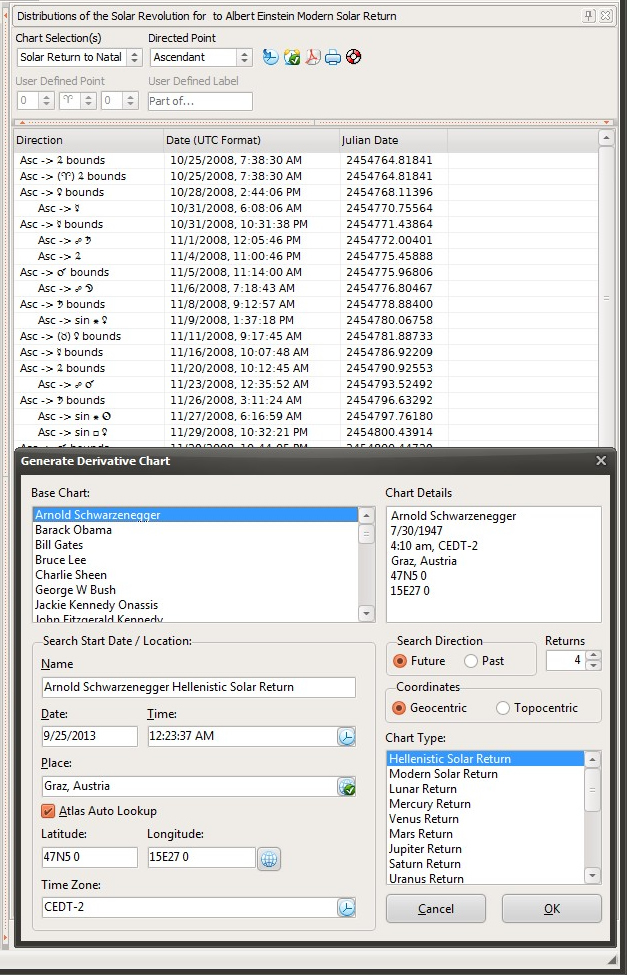The width and height of the screenshot is (627, 975).
Task: Select Jackie Kennedy Onassis base chart
Action: 195,604
